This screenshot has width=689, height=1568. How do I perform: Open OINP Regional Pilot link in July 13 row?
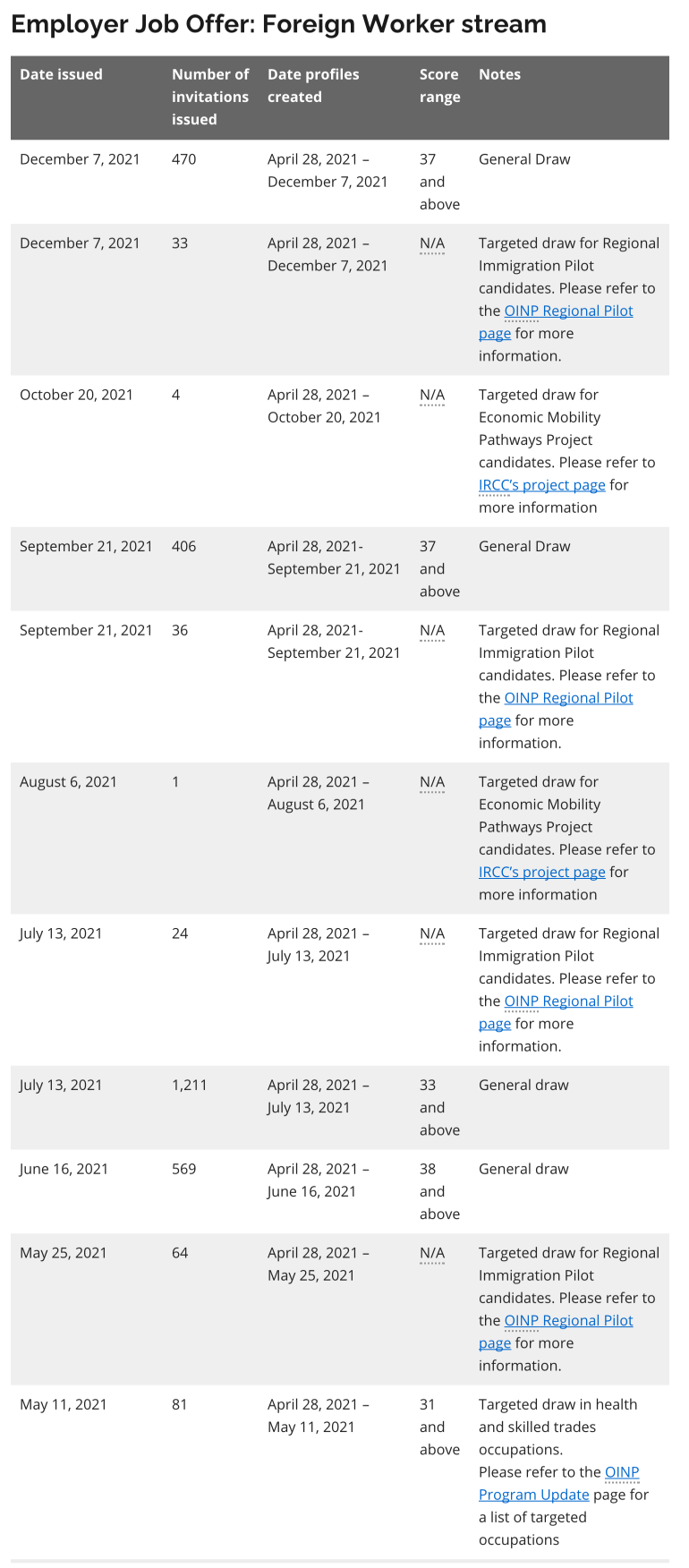point(568,1001)
